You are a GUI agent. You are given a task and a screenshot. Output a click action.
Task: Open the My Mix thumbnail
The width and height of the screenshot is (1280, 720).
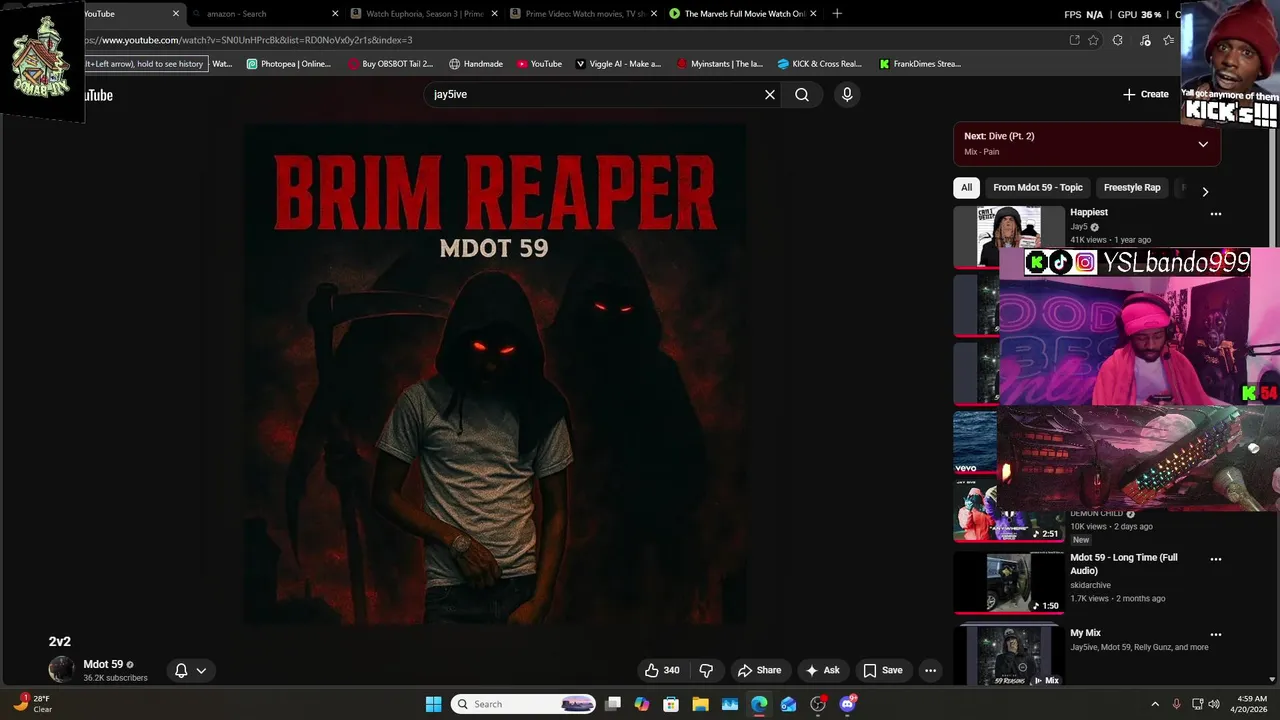pyautogui.click(x=1009, y=655)
